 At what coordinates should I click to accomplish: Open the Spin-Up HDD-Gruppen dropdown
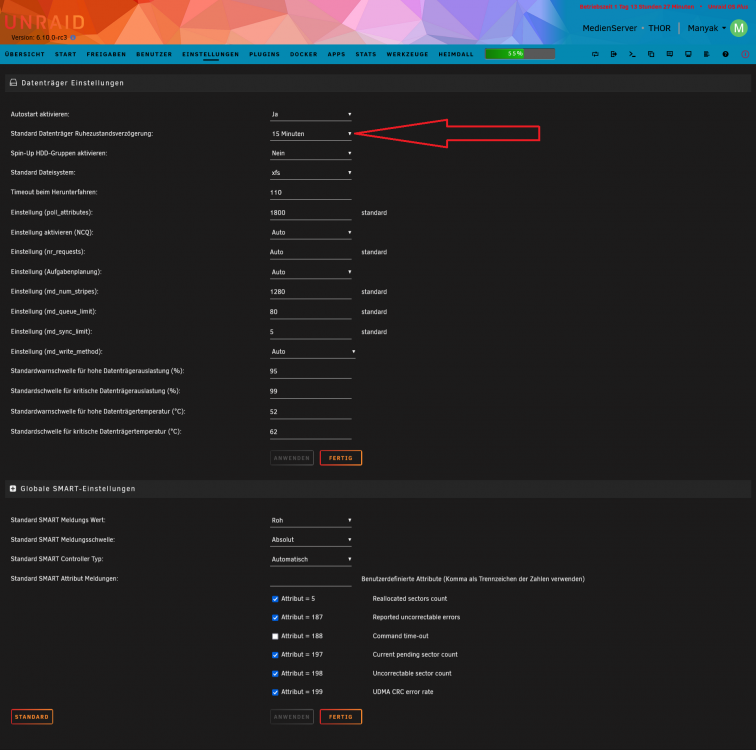(x=310, y=153)
